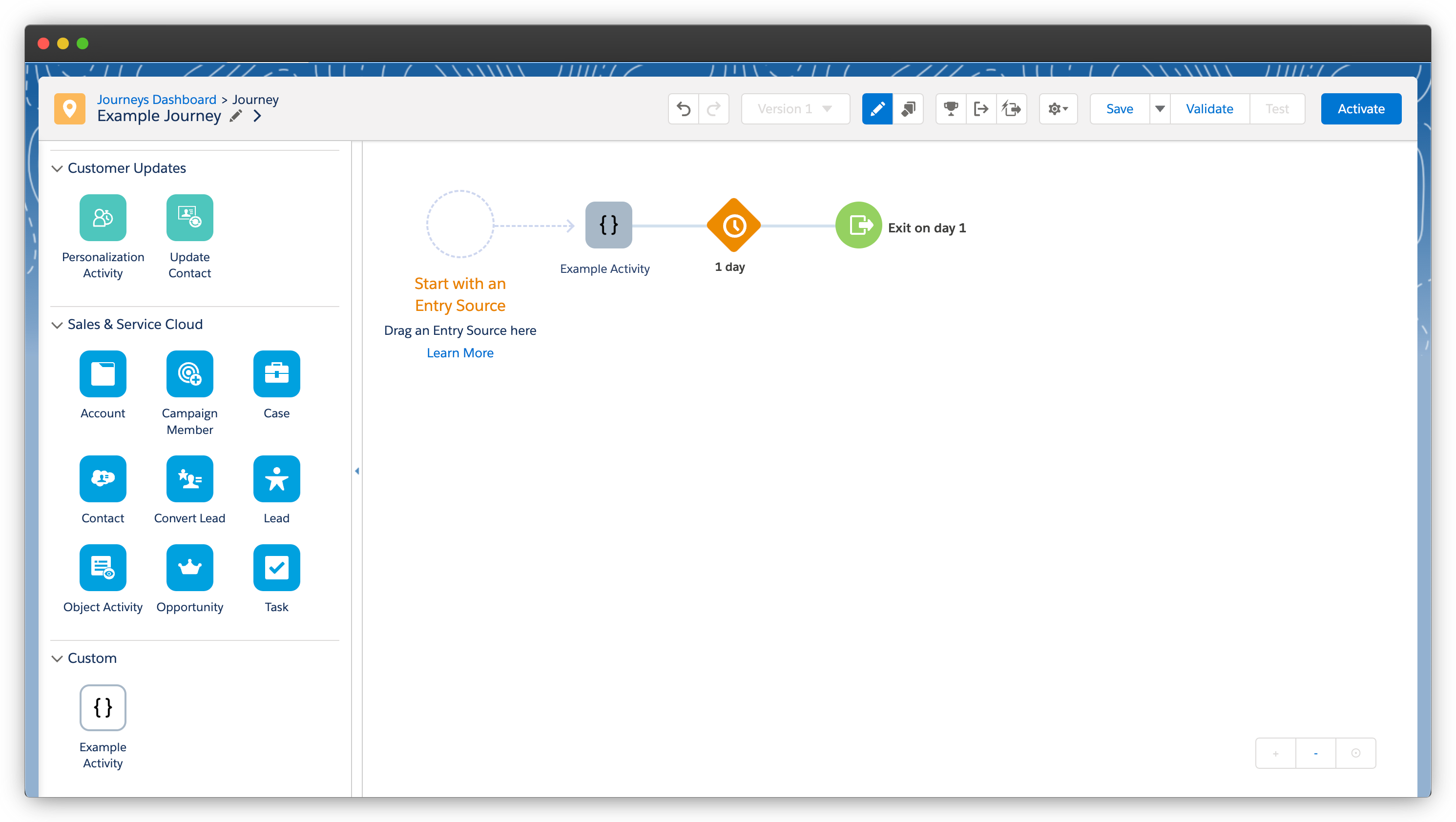
Task: Click the "Drag an Entry Source here" text
Action: [460, 330]
